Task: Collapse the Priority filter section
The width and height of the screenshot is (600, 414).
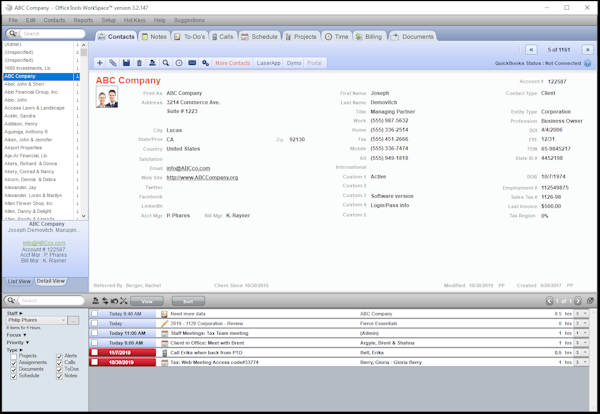Action: coord(27,342)
